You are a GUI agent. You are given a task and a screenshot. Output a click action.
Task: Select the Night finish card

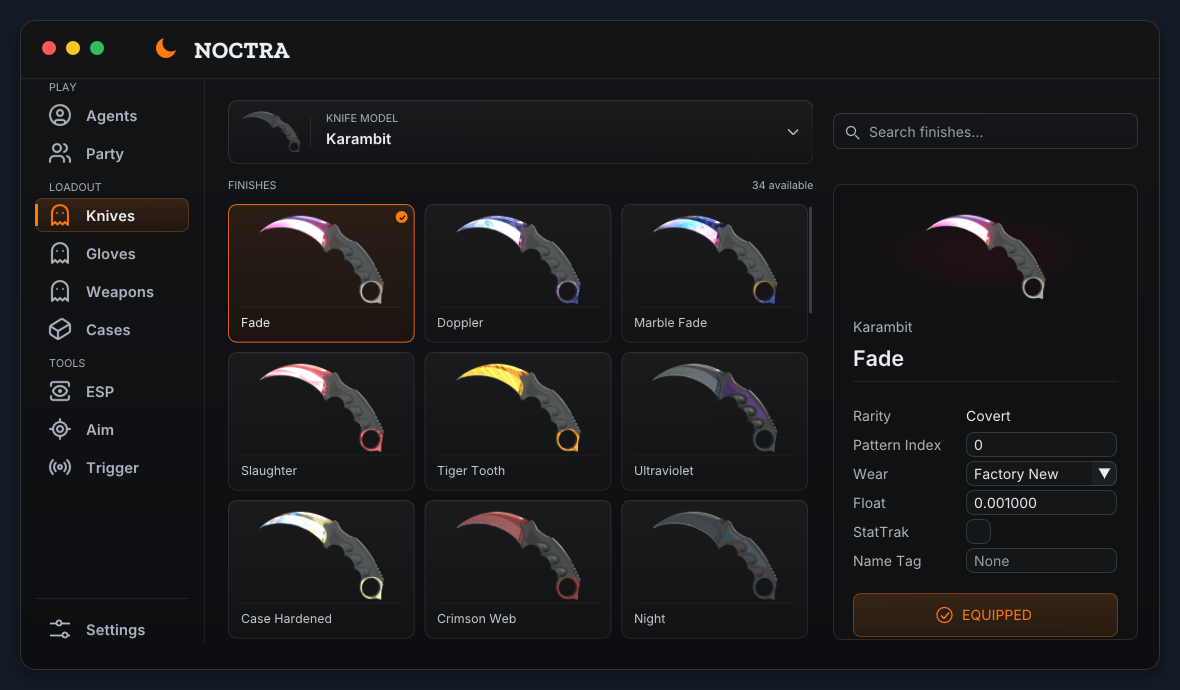click(x=714, y=570)
